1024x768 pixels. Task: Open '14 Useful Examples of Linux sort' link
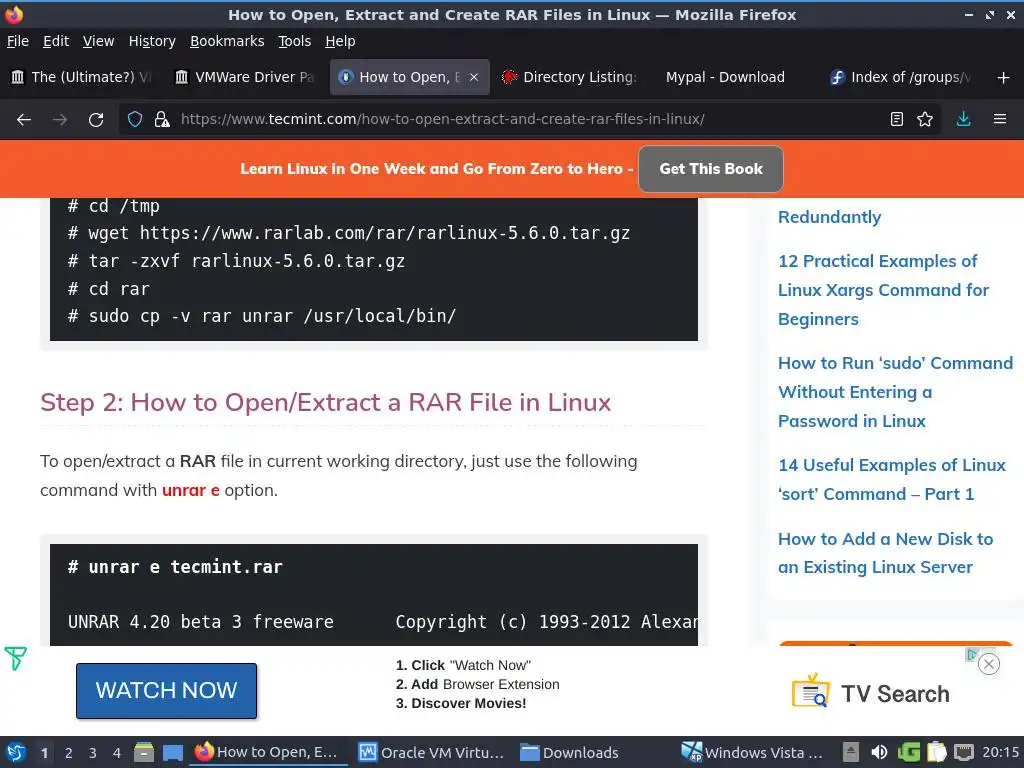click(x=891, y=479)
